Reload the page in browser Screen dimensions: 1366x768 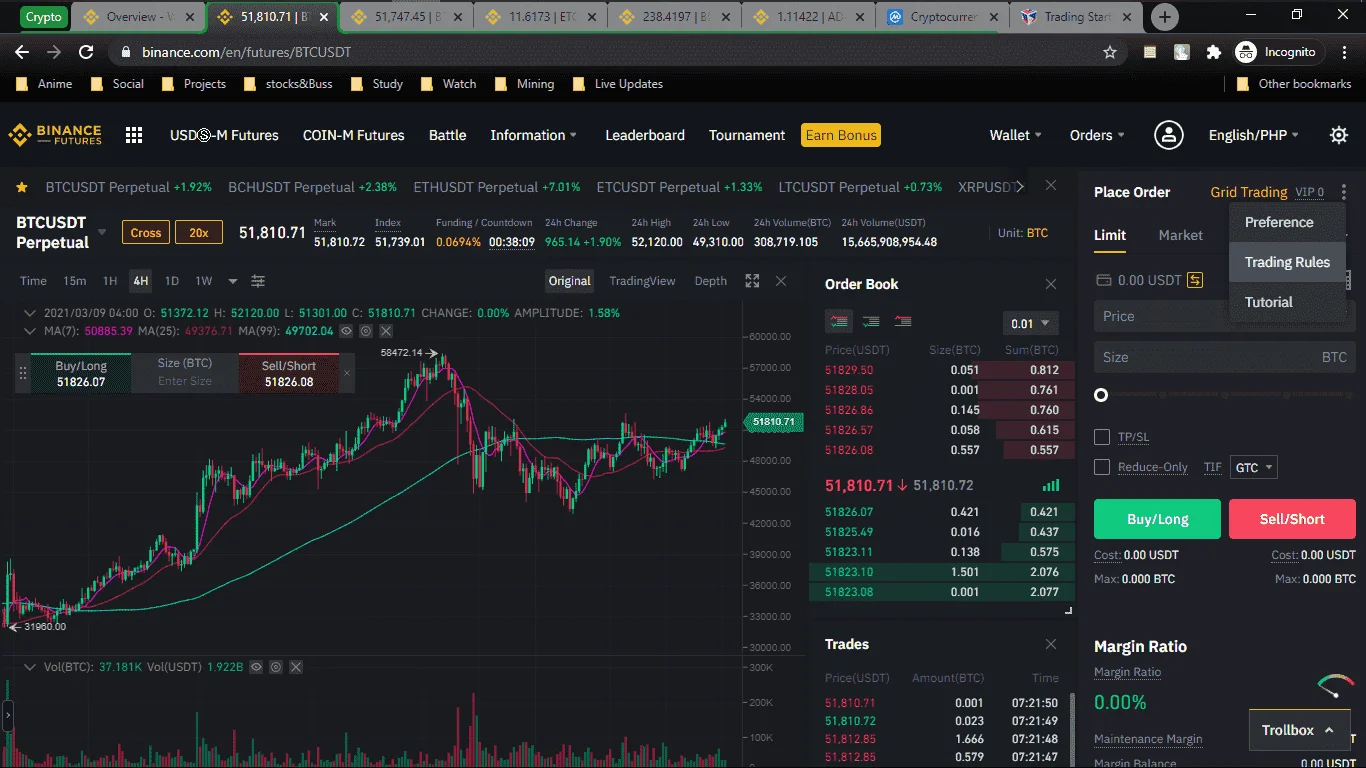point(86,52)
